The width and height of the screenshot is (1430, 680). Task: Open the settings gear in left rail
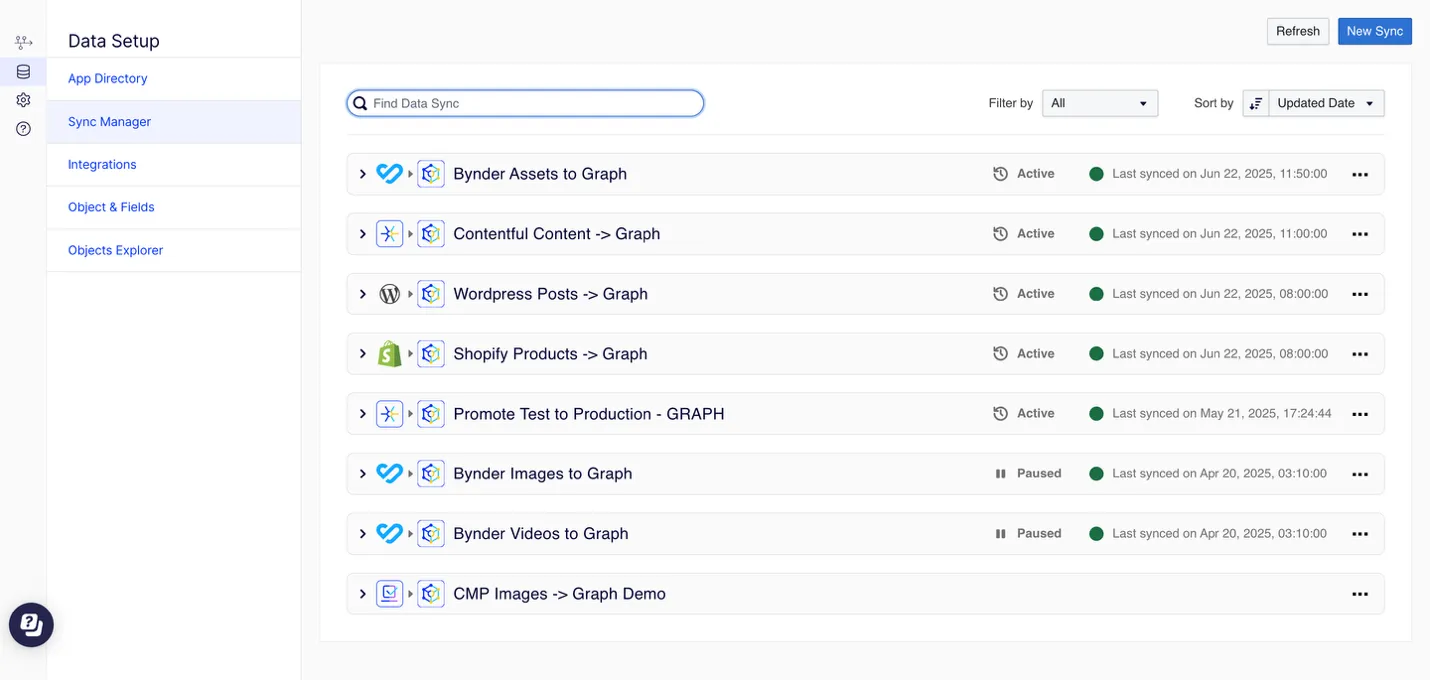pos(23,100)
